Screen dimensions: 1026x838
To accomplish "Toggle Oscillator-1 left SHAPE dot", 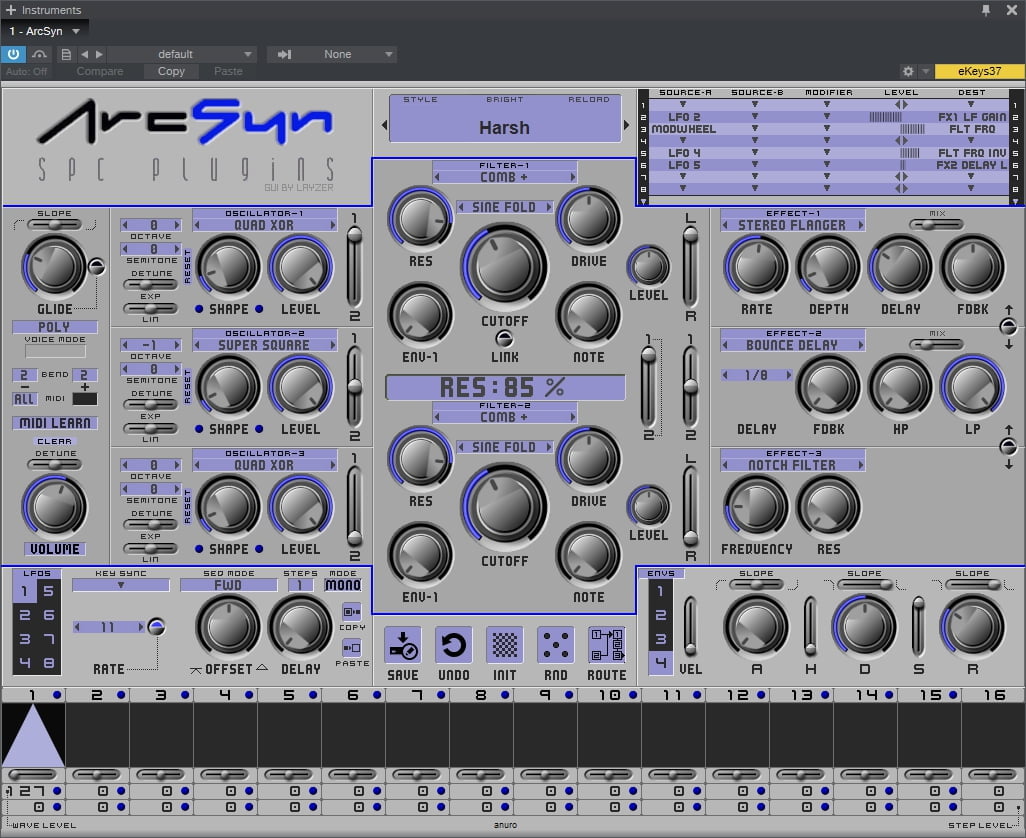I will pos(199,309).
